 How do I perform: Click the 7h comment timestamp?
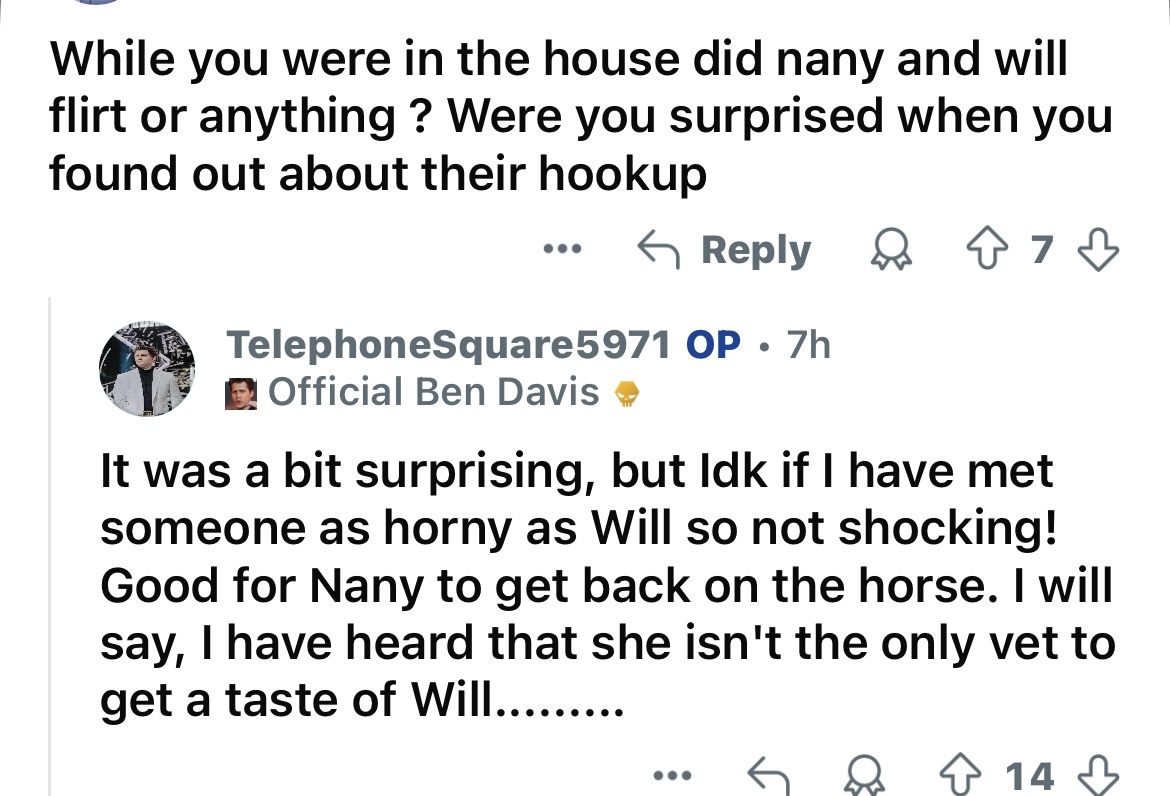tap(808, 345)
